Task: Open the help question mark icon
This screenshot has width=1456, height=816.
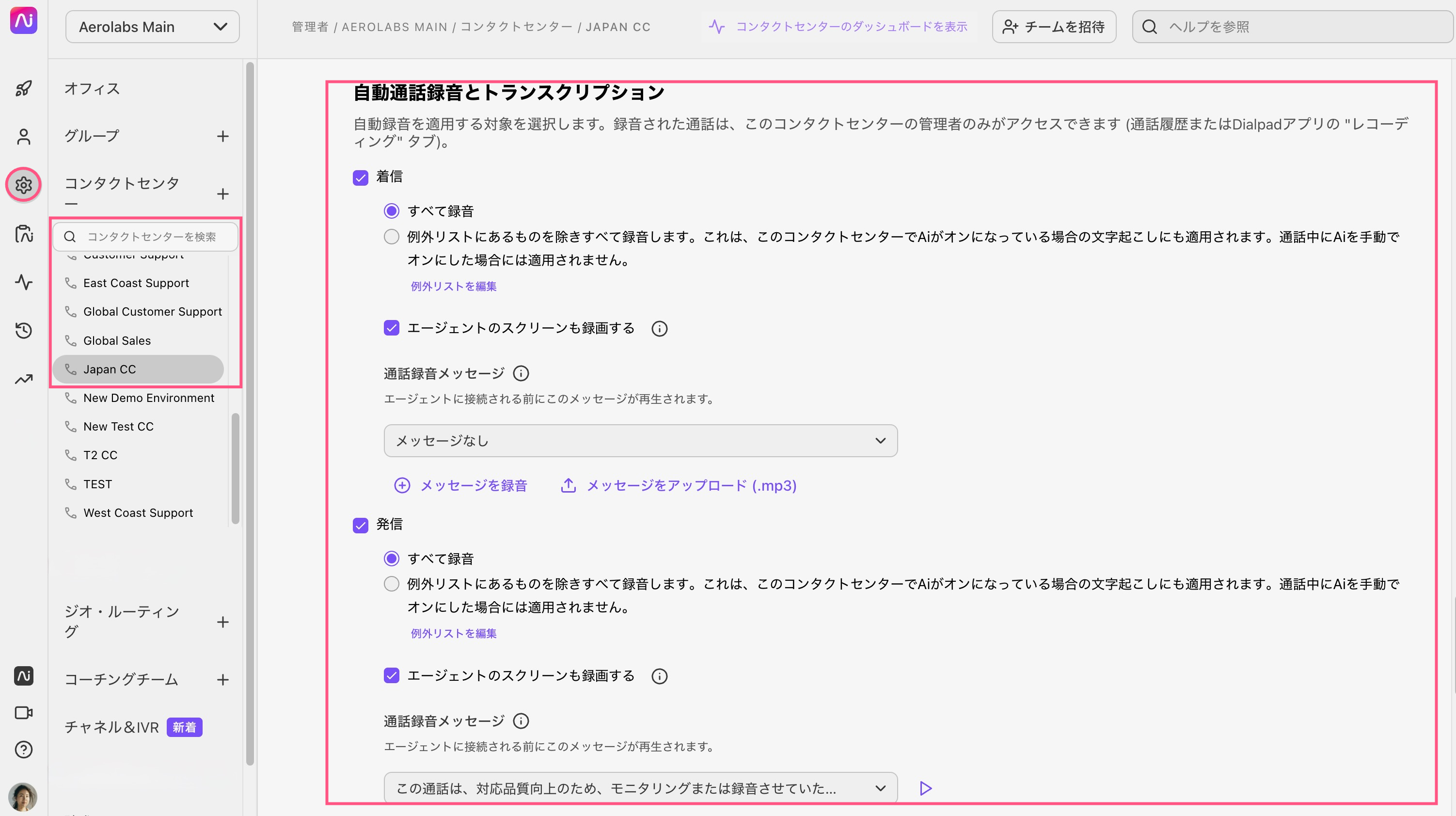Action: click(x=24, y=750)
